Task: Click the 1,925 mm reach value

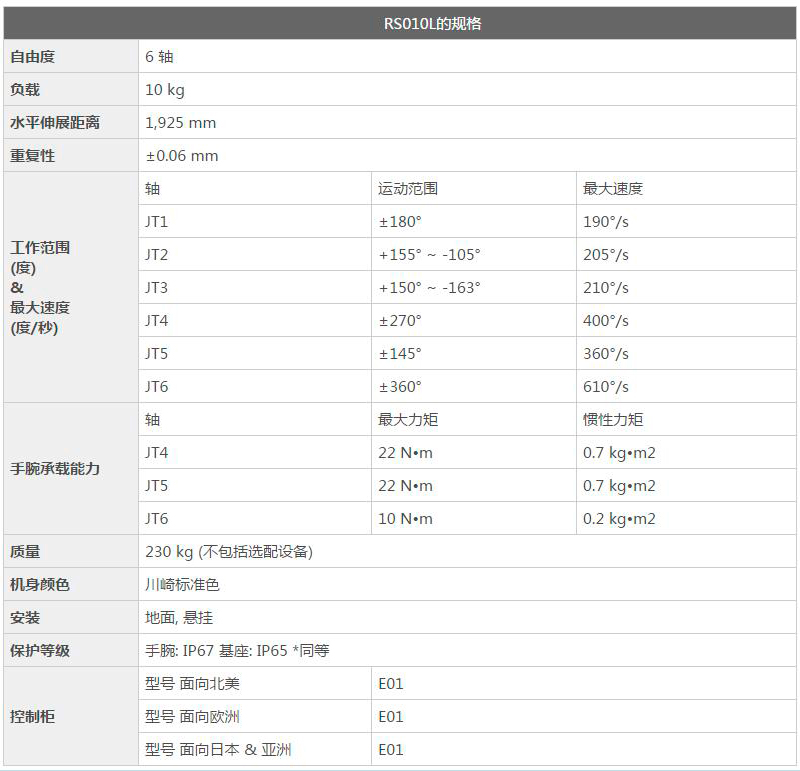Action: point(181,123)
